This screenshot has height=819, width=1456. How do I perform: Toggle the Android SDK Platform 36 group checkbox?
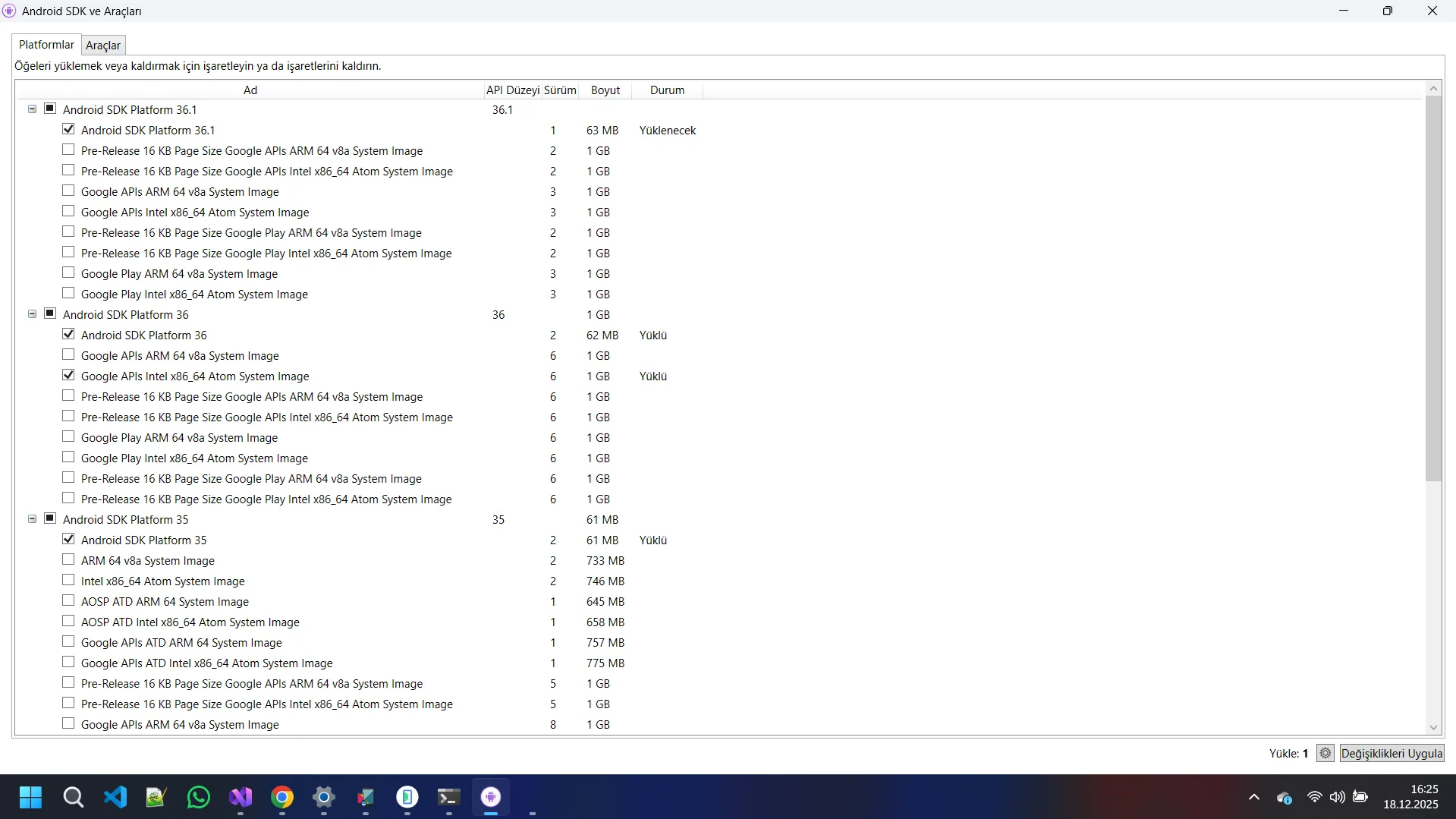50,313
